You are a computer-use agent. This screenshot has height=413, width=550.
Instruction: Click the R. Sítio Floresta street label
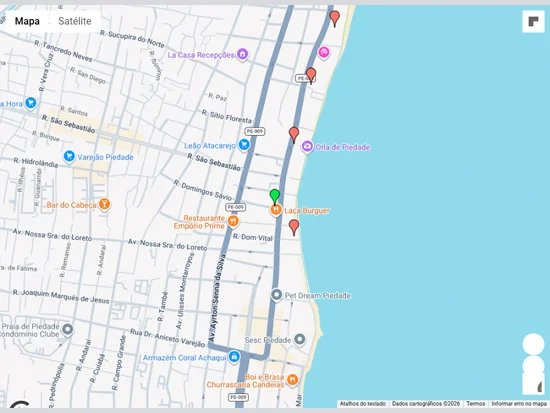pyautogui.click(x=227, y=116)
